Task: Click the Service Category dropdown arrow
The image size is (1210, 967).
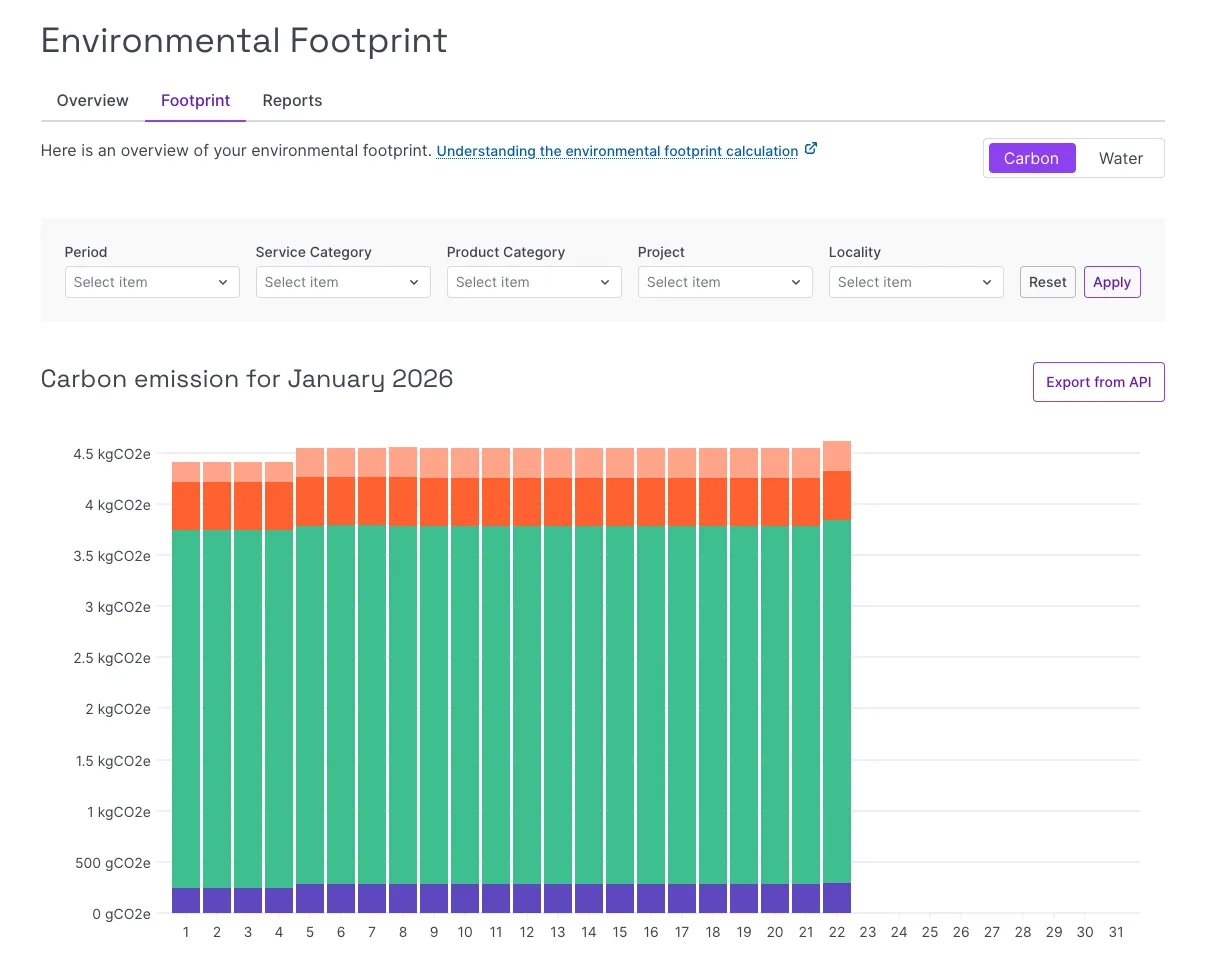Action: (415, 282)
